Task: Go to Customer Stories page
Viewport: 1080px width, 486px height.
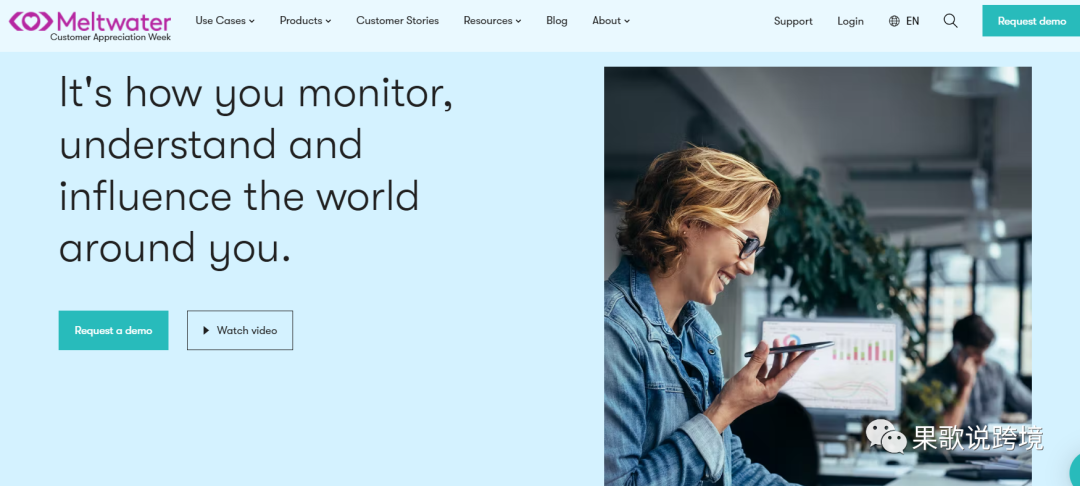Action: 397,21
